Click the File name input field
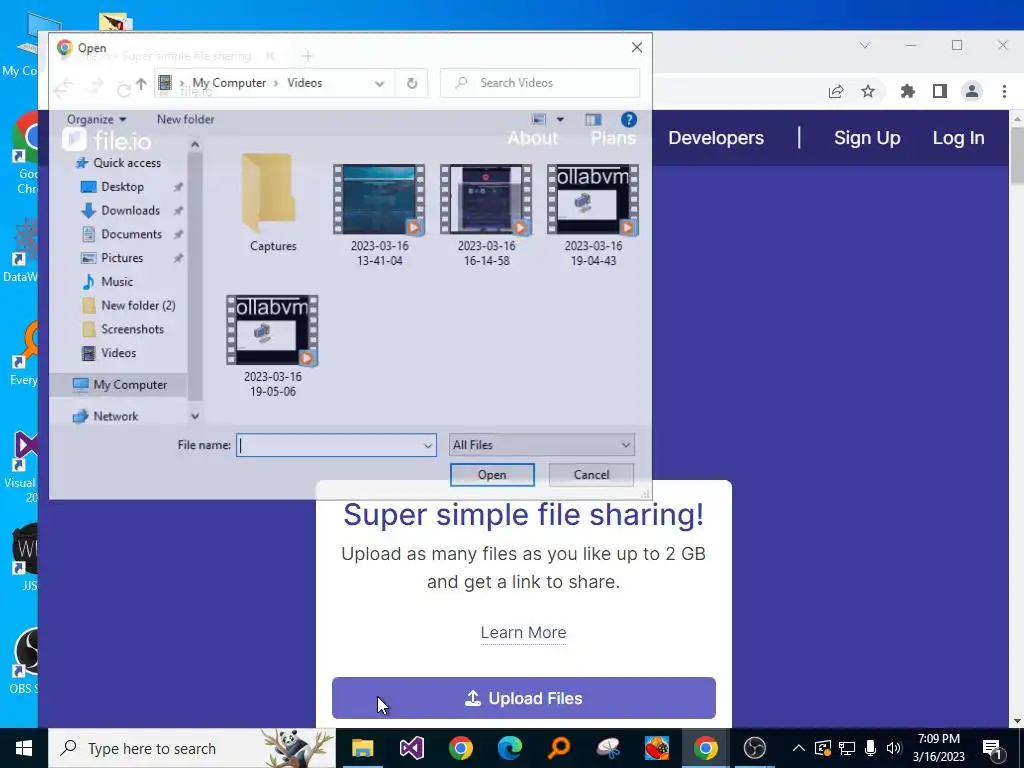This screenshot has height=768, width=1024. (330, 445)
